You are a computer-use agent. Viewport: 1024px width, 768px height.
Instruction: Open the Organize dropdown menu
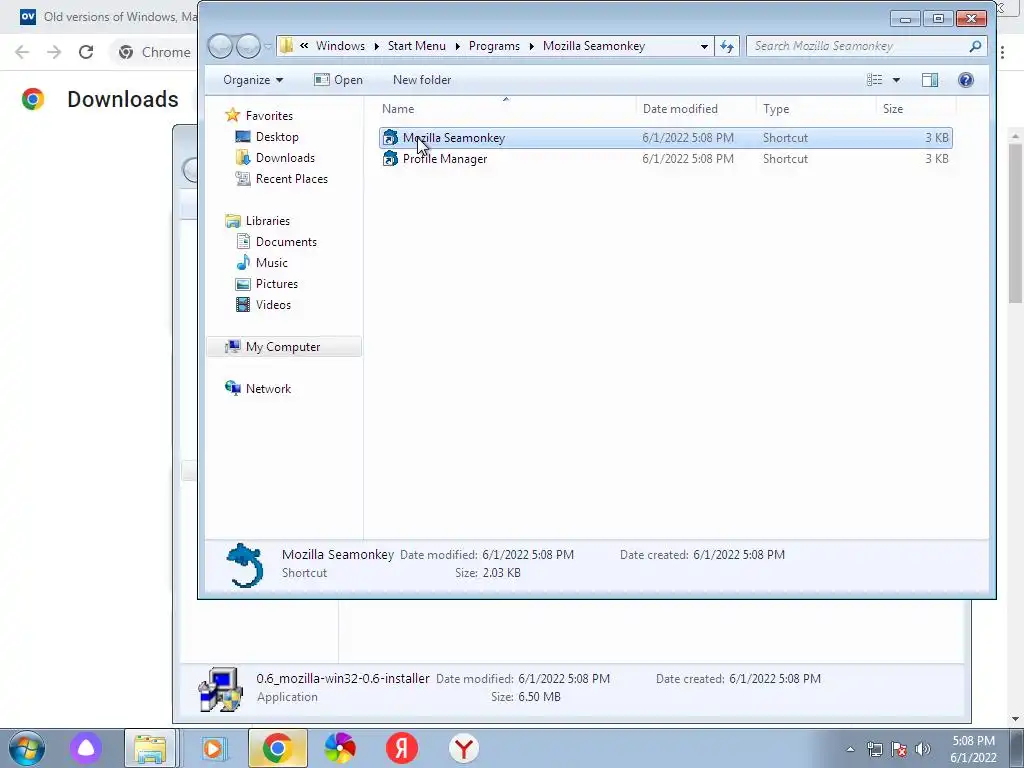click(x=253, y=80)
